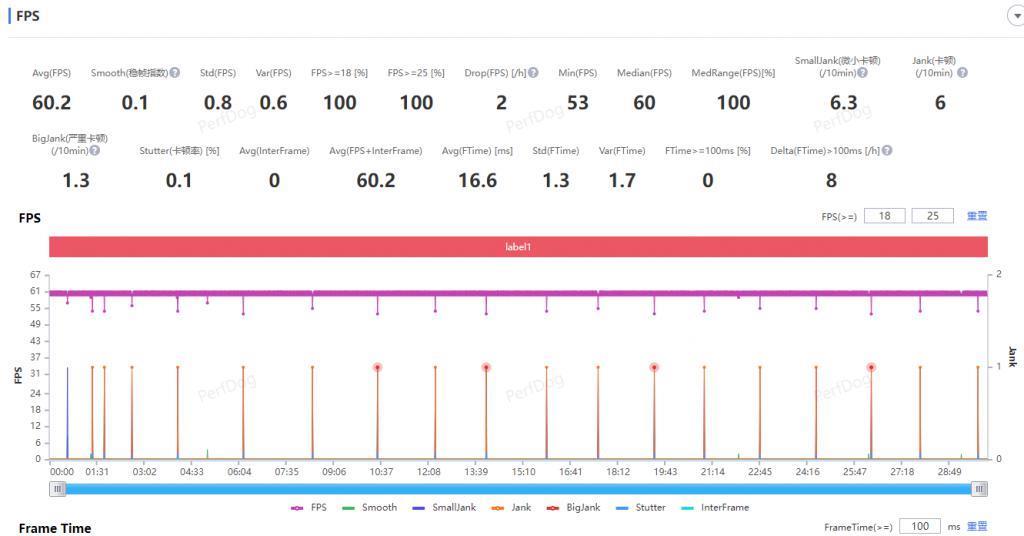Viewport: 1024px width, 536px height.
Task: Click the blue time range slider bar
Action: click(x=518, y=489)
